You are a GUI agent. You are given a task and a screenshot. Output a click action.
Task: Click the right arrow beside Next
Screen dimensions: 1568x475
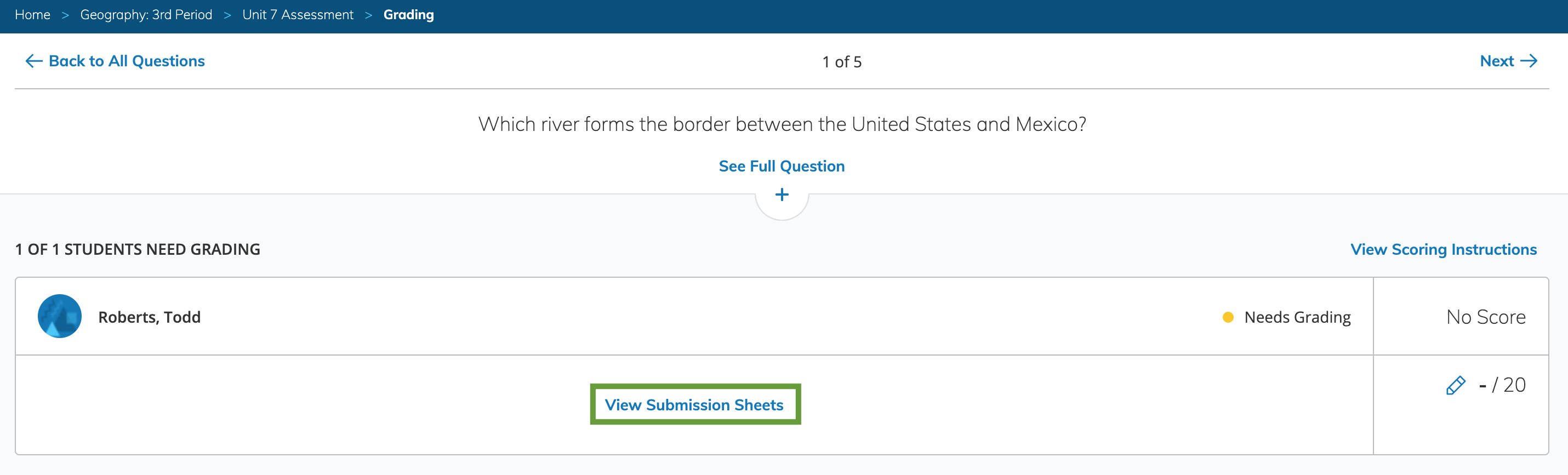point(1529,61)
